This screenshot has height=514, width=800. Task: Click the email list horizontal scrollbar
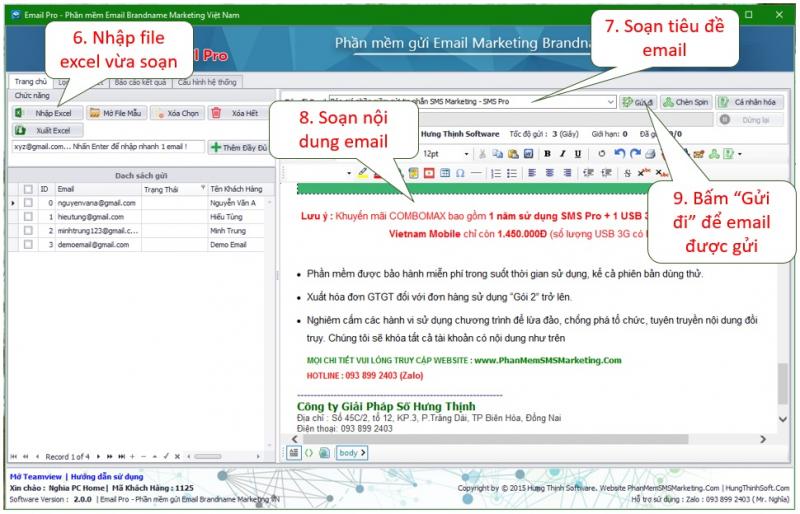(208, 456)
